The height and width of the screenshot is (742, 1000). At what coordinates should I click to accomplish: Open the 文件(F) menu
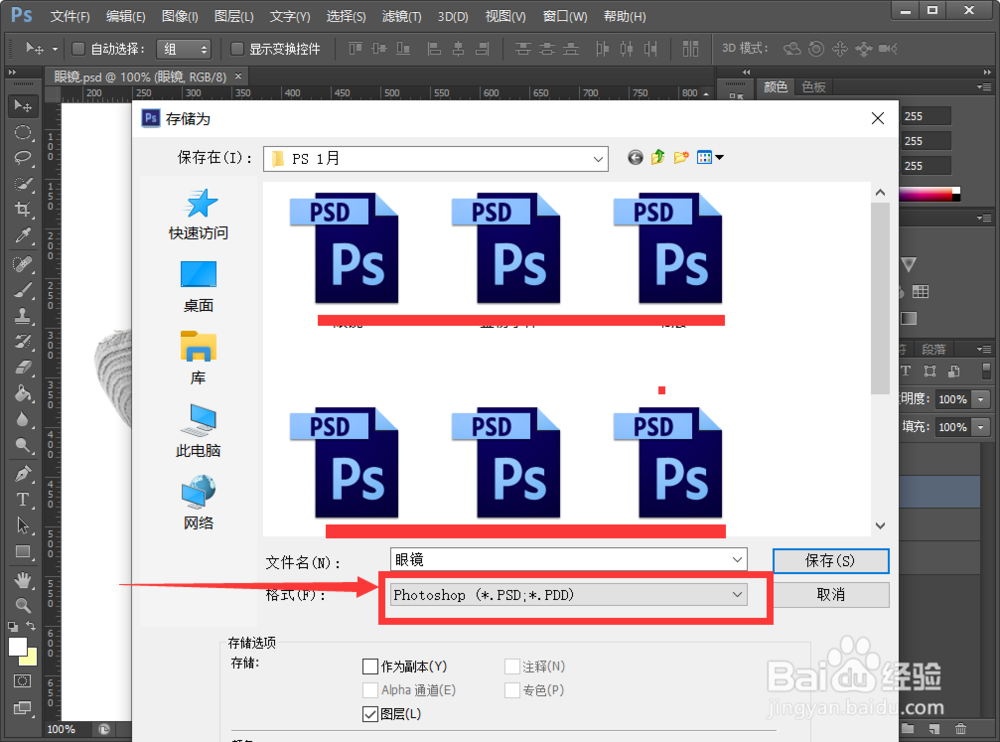tap(70, 17)
